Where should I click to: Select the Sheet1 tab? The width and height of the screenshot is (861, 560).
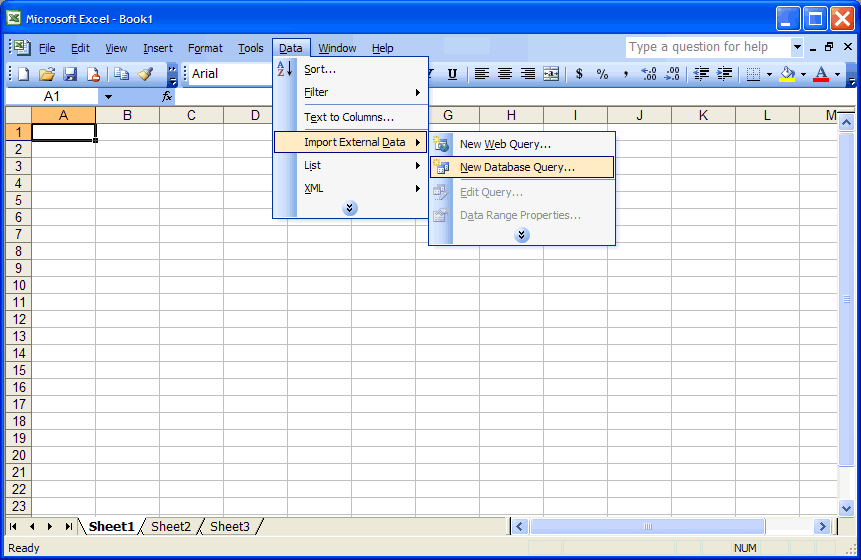(x=111, y=527)
